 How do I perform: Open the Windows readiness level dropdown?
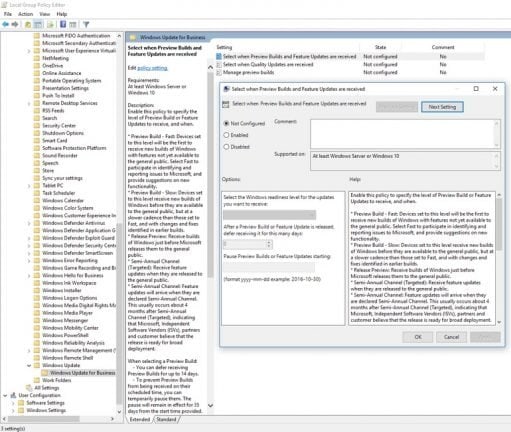[x=269, y=215]
